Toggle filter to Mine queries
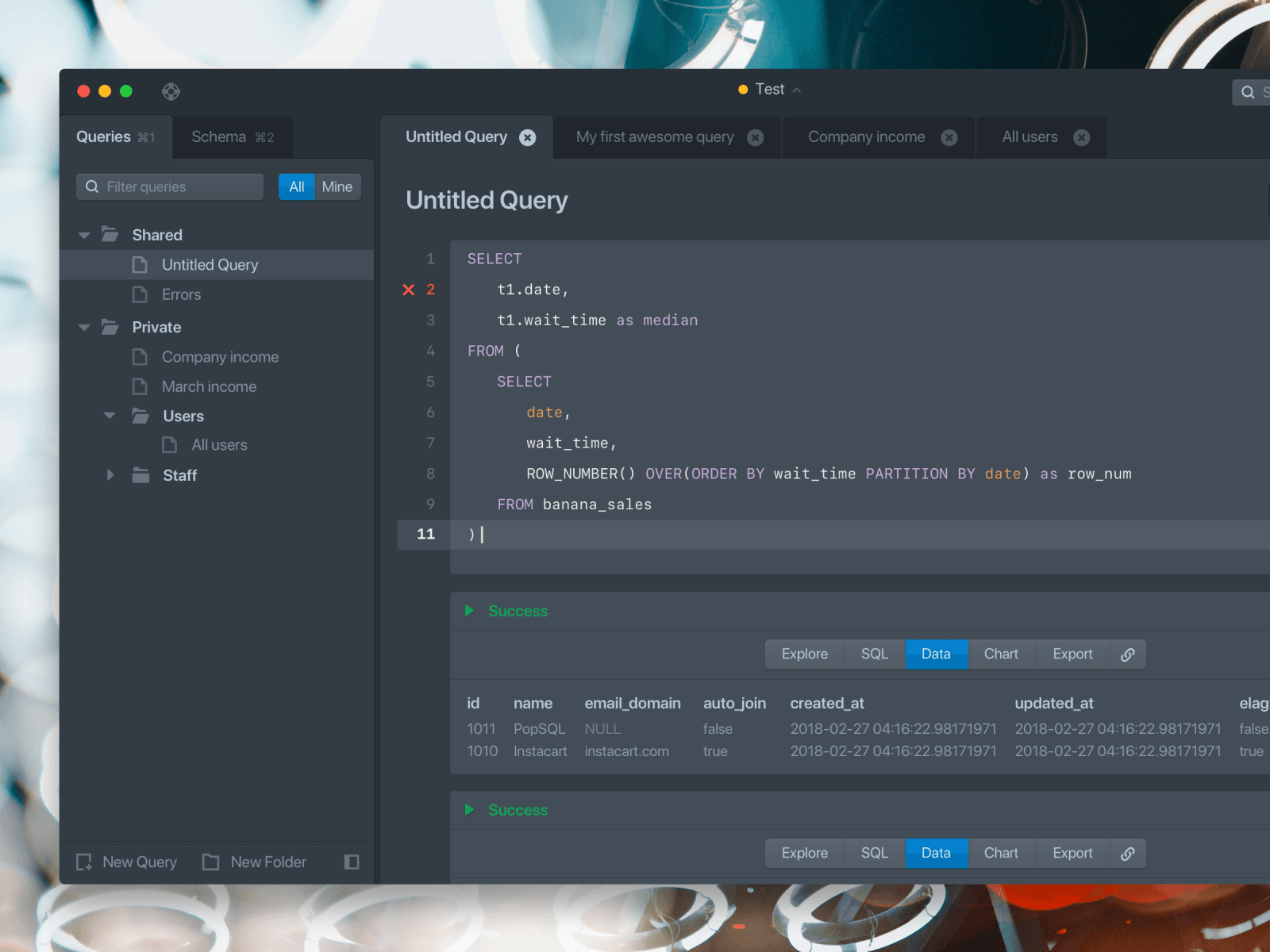Image resolution: width=1270 pixels, height=952 pixels. pyautogui.click(x=337, y=187)
